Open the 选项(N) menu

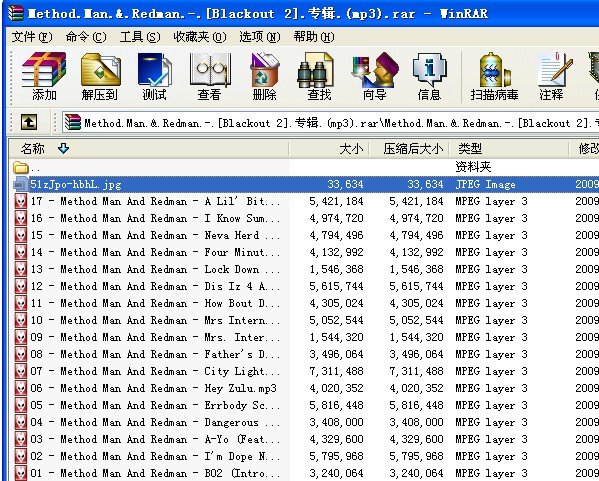(260, 37)
